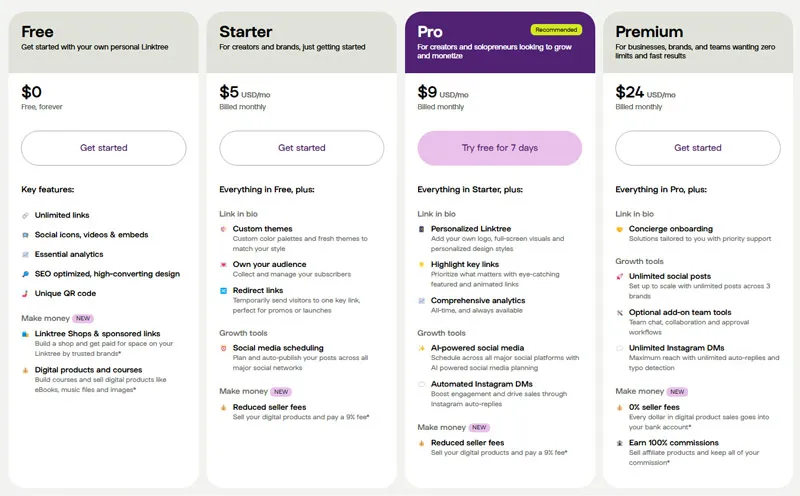This screenshot has width=800, height=496.
Task: Click the Unlimited links chain icon
Action: click(25, 215)
